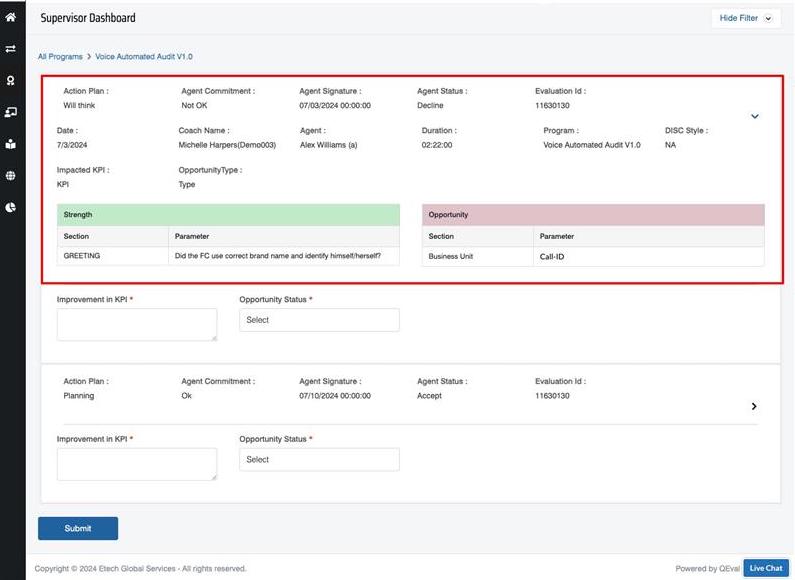Open the Live Chat button
This screenshot has width=795, height=580.
pyautogui.click(x=766, y=568)
